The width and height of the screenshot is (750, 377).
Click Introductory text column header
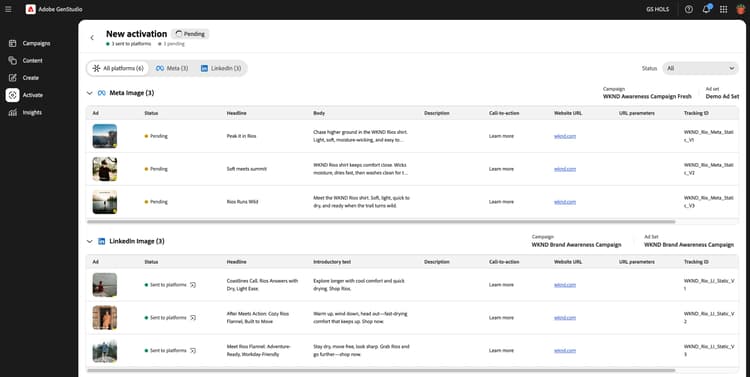[332, 262]
